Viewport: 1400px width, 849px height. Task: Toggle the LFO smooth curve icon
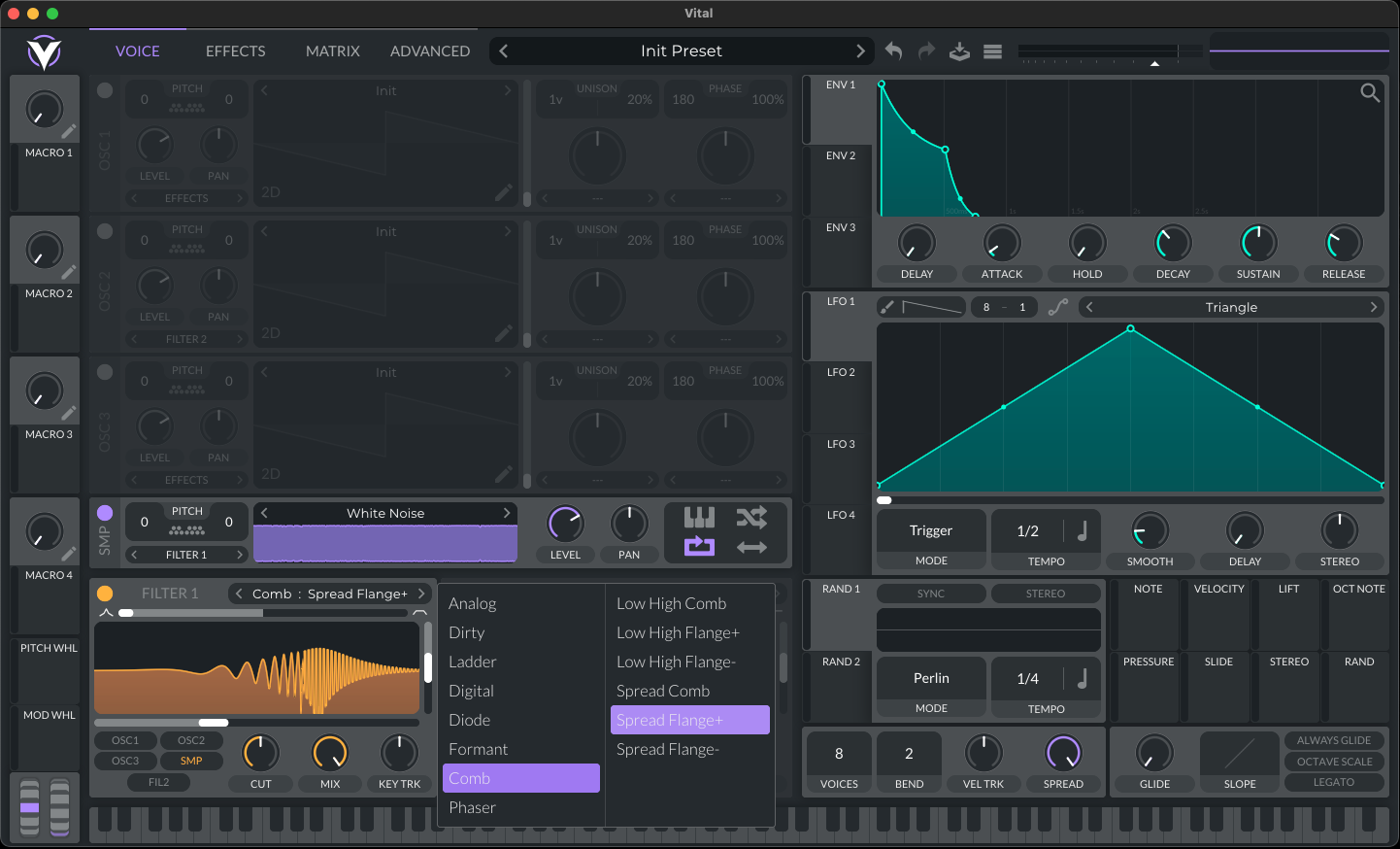pyautogui.click(x=1058, y=307)
